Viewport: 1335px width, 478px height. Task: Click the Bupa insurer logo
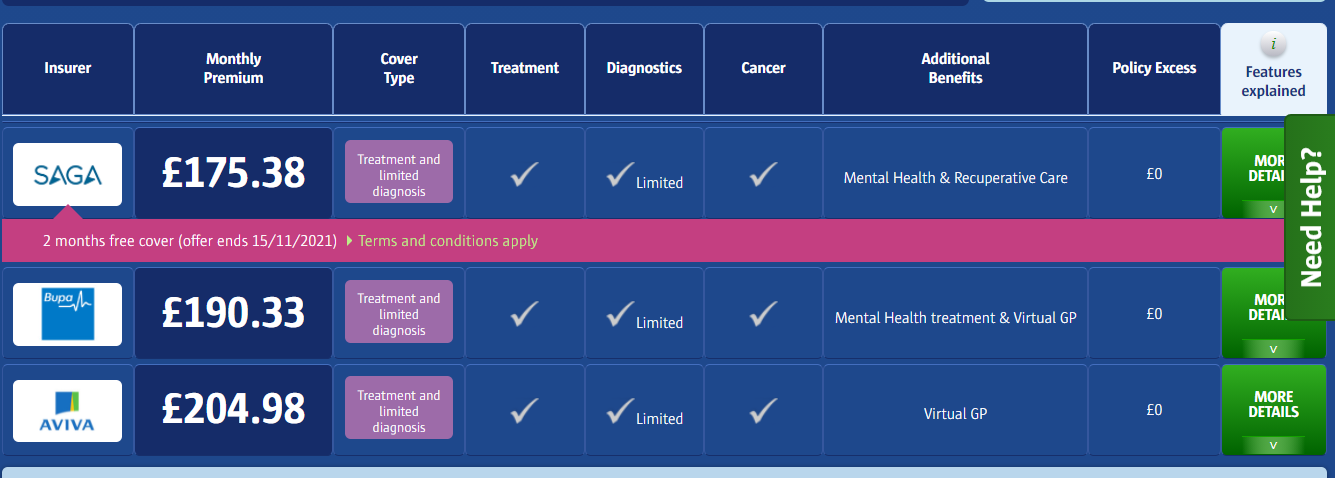tap(67, 314)
